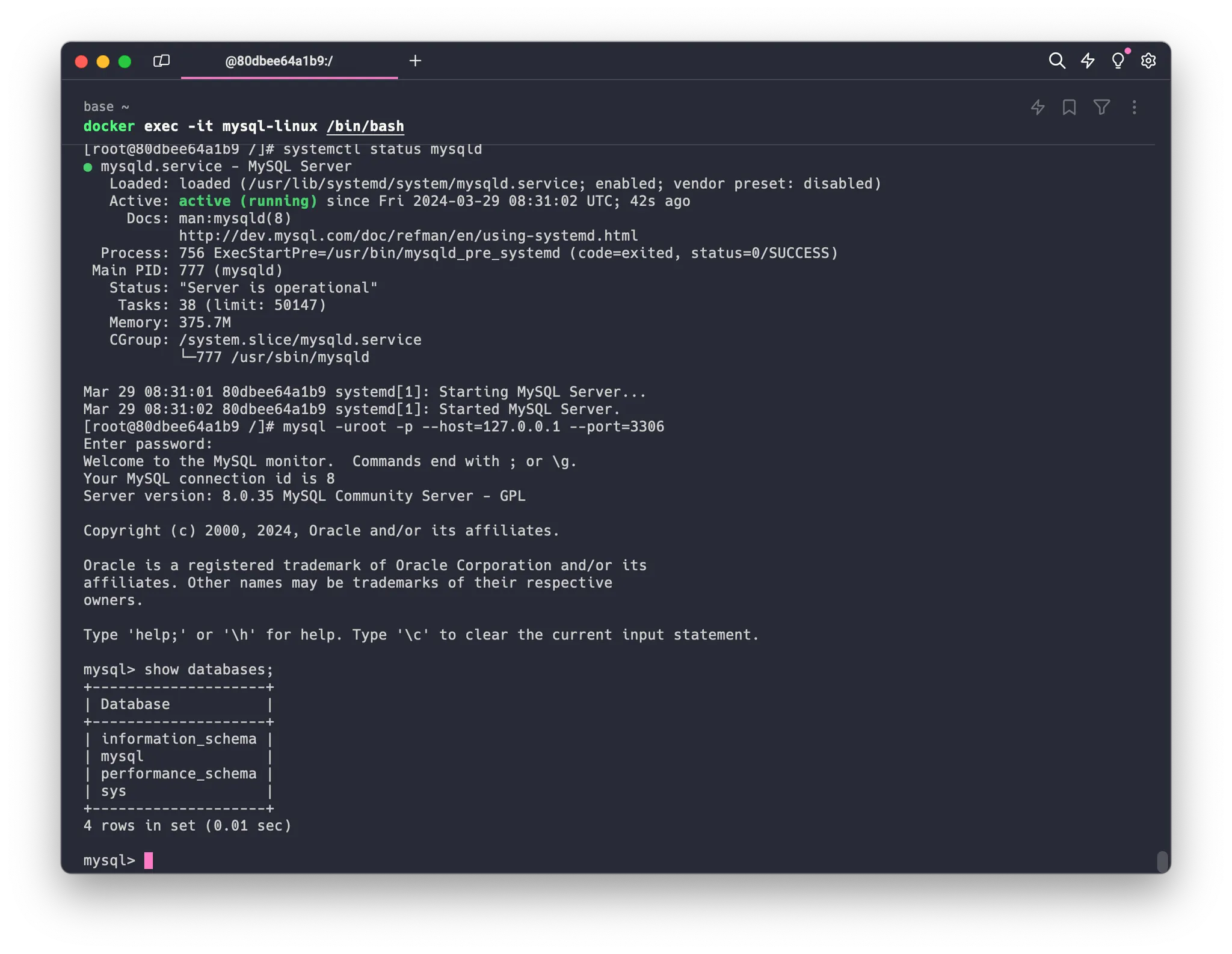
Task: Click the block lightning action icon
Action: [x=1038, y=108]
